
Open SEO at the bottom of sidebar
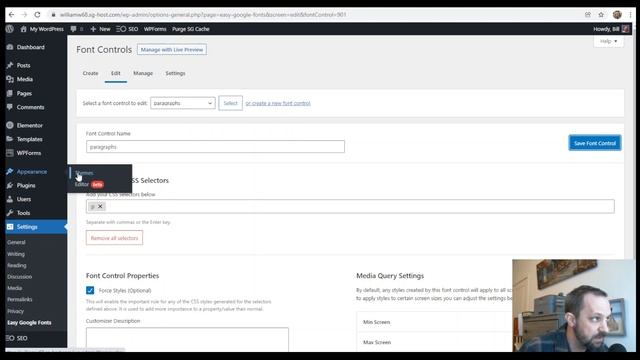click(x=22, y=338)
